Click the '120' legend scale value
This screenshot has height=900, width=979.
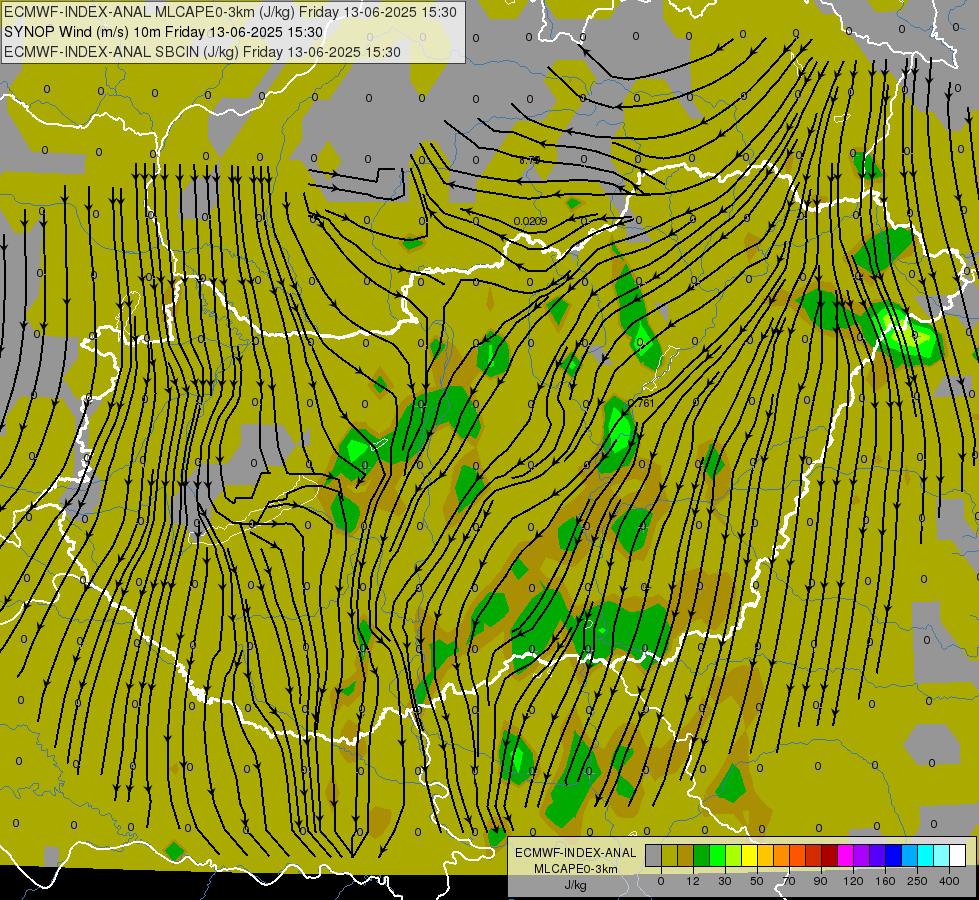point(854,881)
